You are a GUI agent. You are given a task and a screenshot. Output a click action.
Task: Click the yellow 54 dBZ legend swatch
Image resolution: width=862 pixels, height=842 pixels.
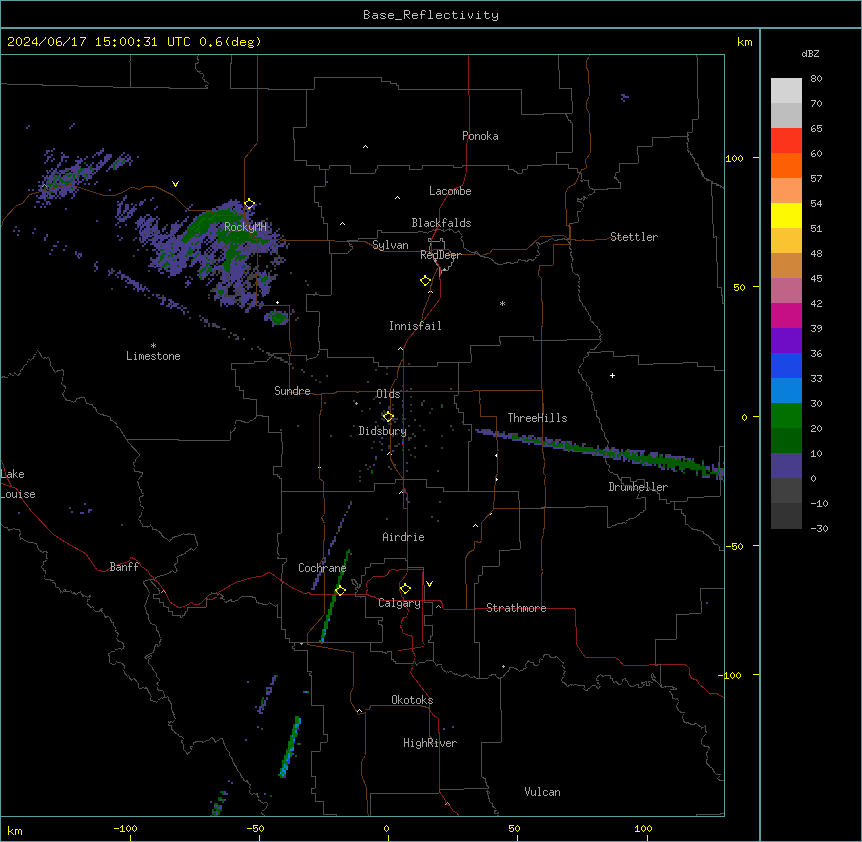click(x=786, y=215)
